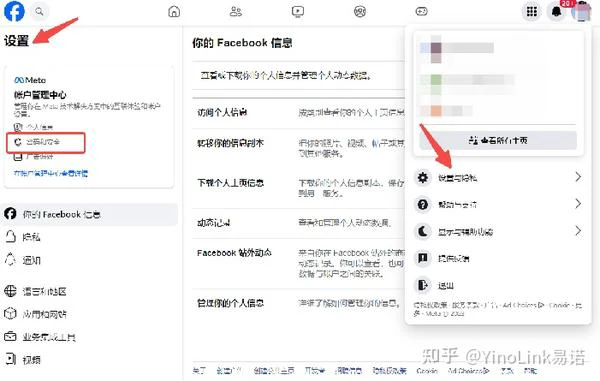
Task: Open the notifications bell icon
Action: pyautogui.click(x=556, y=11)
